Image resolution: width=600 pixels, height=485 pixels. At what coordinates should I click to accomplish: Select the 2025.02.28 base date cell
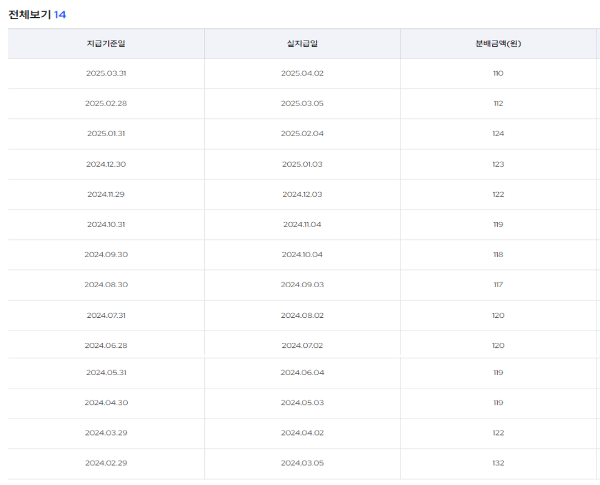[x=106, y=103]
